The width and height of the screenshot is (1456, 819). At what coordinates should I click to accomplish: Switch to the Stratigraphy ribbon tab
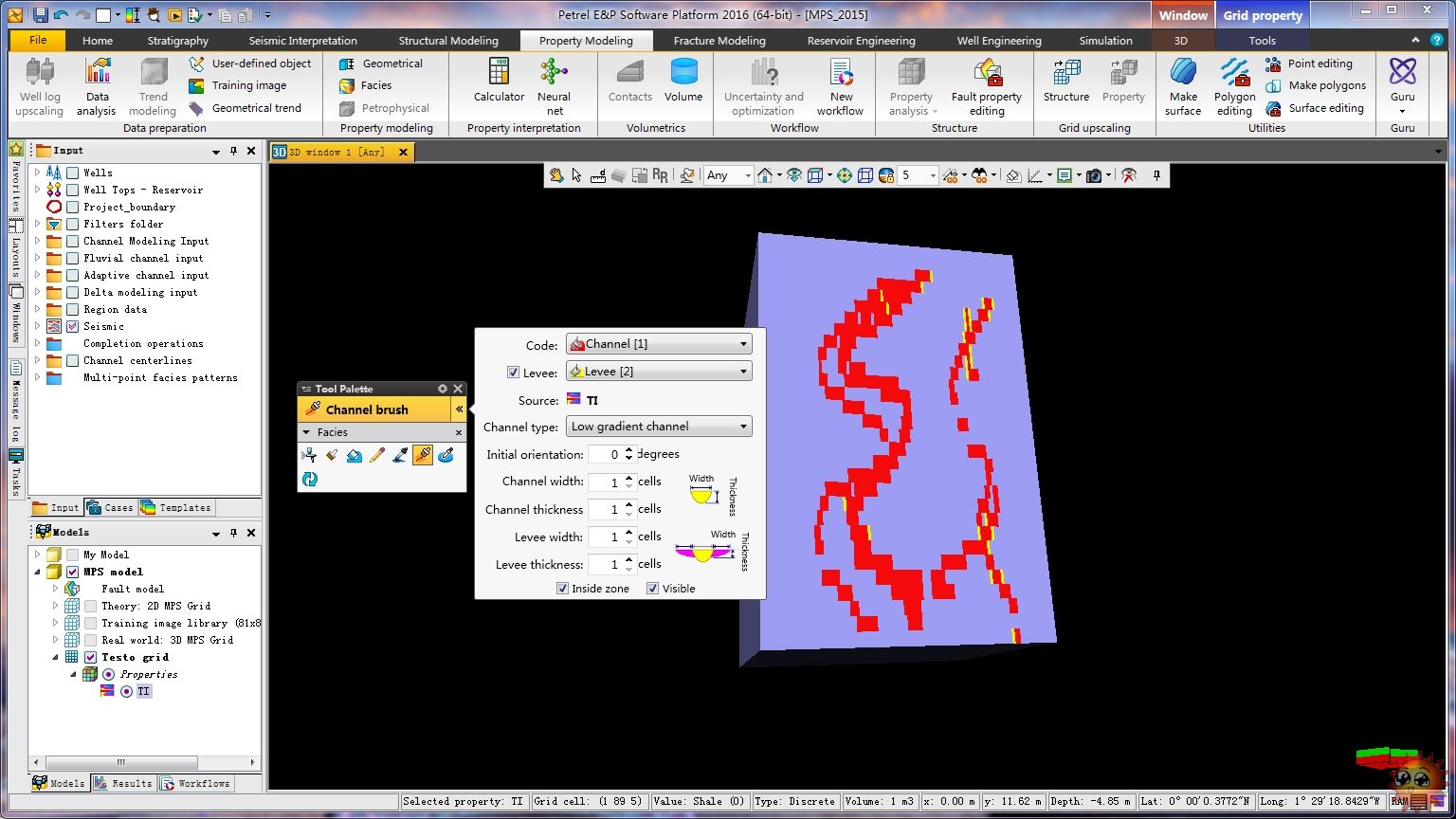tap(178, 41)
